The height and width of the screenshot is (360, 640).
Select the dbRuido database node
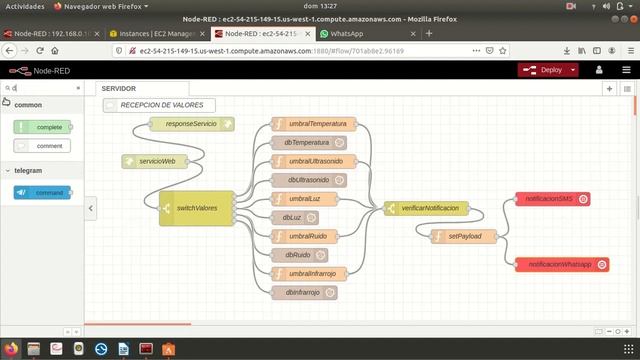(x=299, y=255)
